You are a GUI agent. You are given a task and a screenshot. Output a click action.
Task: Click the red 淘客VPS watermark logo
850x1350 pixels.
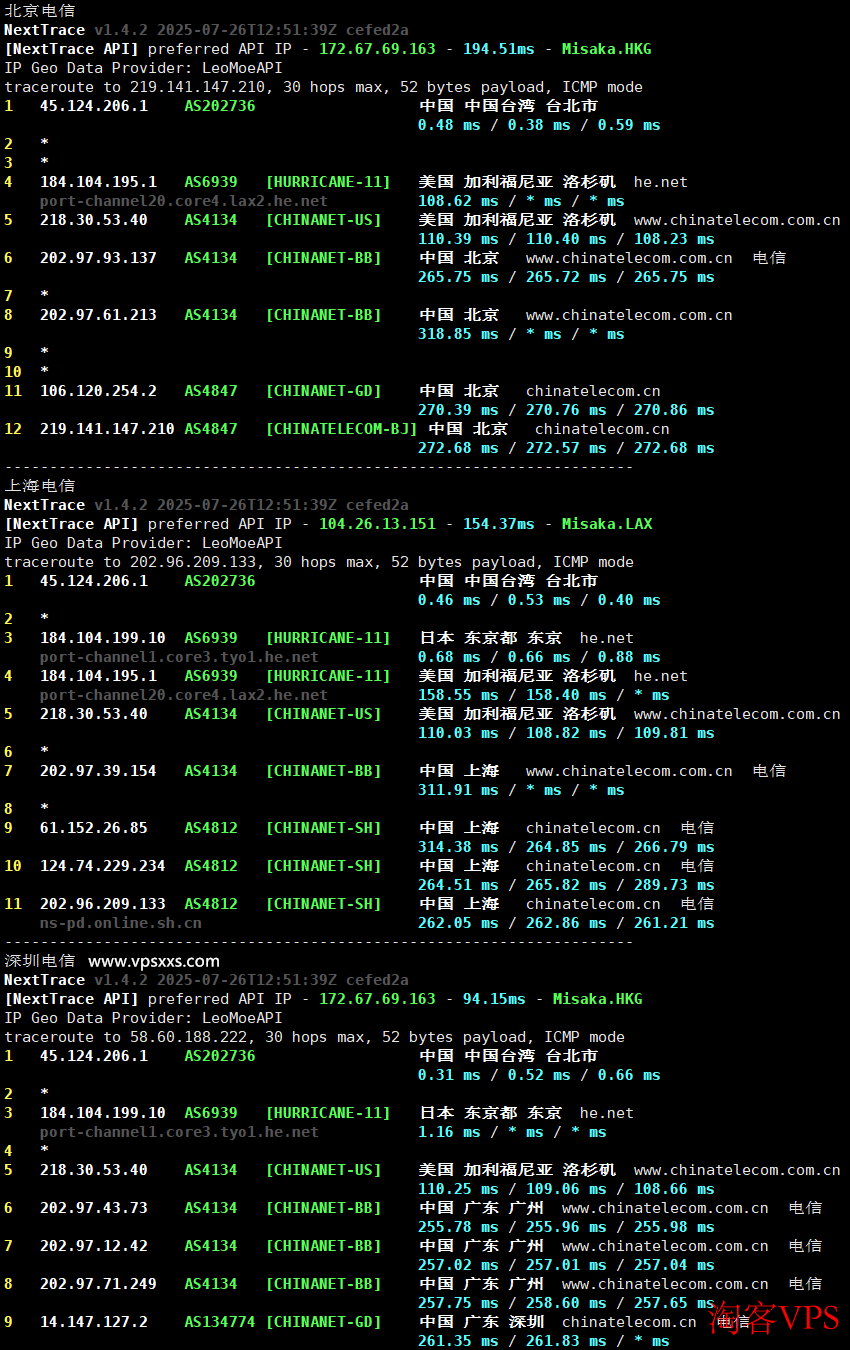coord(774,1318)
